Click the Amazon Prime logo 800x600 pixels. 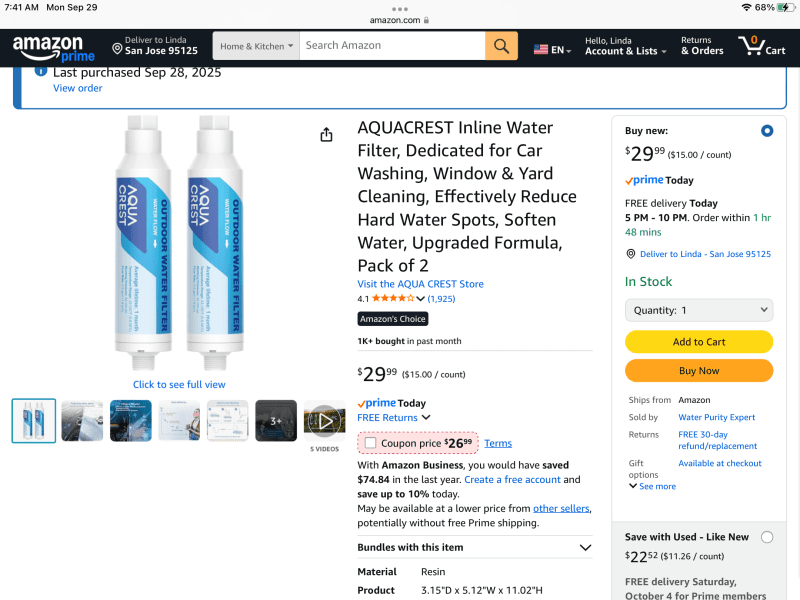54,46
